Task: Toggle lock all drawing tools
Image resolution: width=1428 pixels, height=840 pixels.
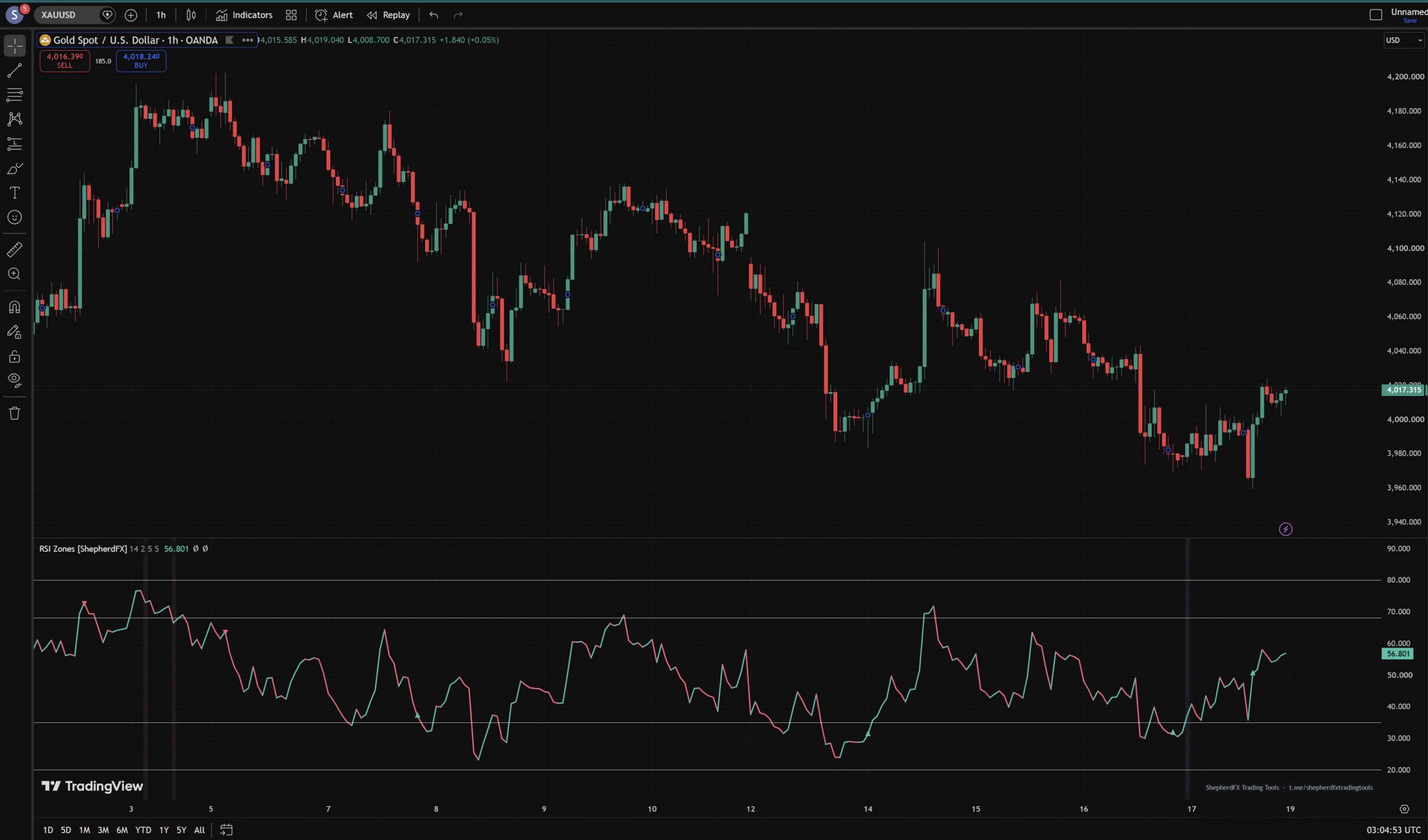Action: [15, 356]
